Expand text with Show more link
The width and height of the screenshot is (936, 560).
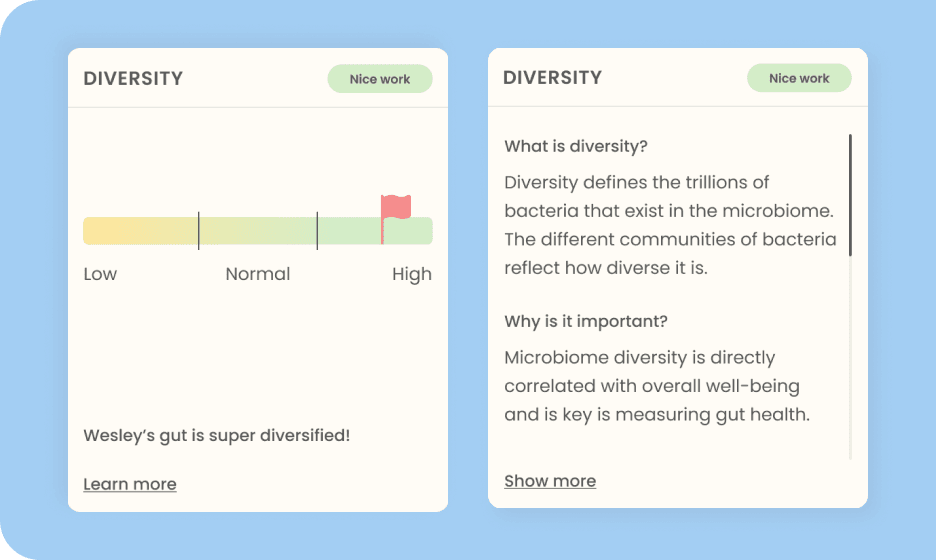(x=550, y=481)
